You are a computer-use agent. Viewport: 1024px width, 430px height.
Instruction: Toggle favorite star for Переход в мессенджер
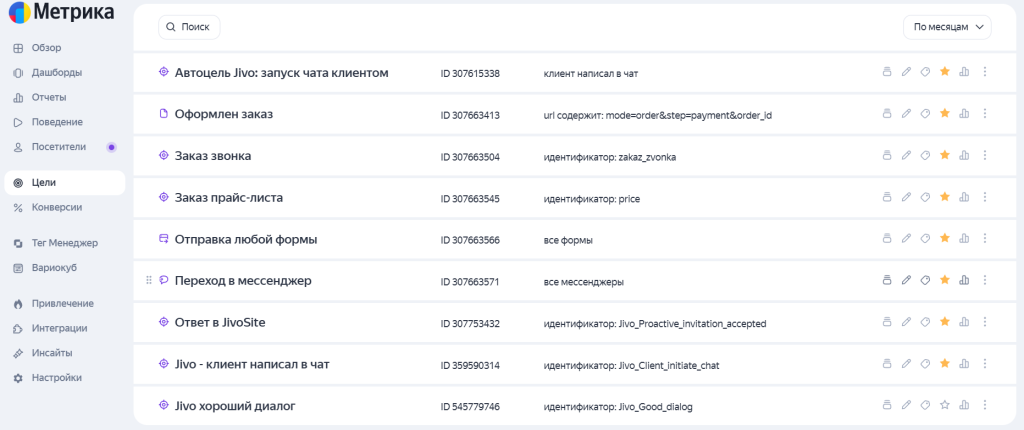point(944,280)
